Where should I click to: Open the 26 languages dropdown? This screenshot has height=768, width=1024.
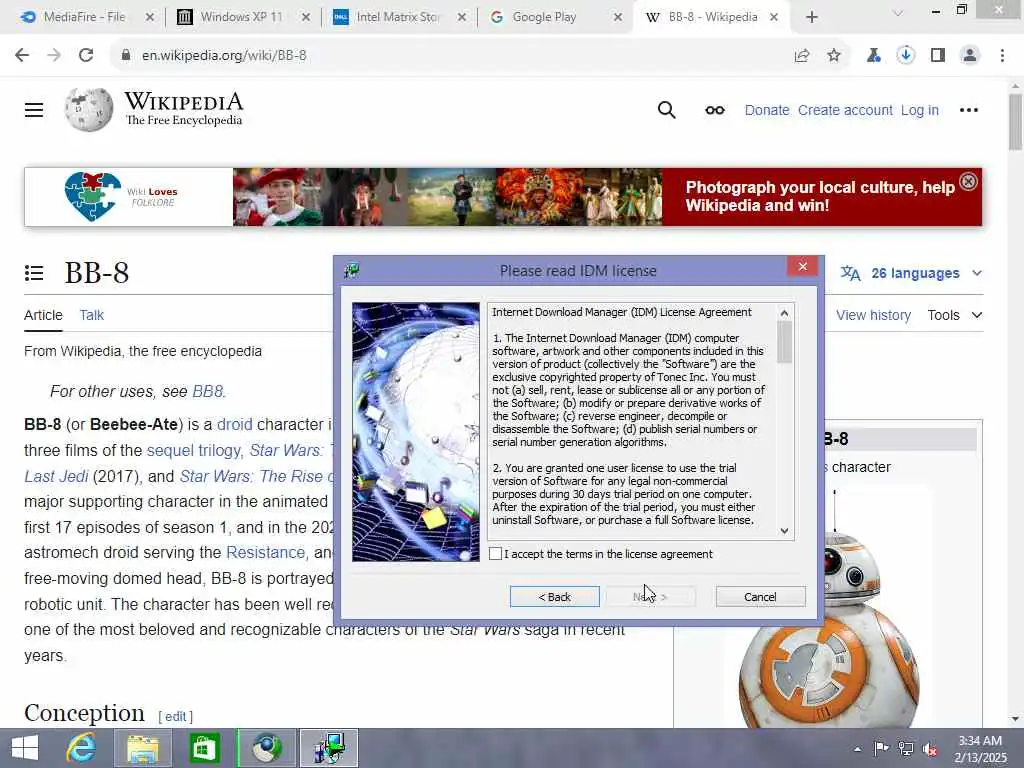pyautogui.click(x=911, y=273)
